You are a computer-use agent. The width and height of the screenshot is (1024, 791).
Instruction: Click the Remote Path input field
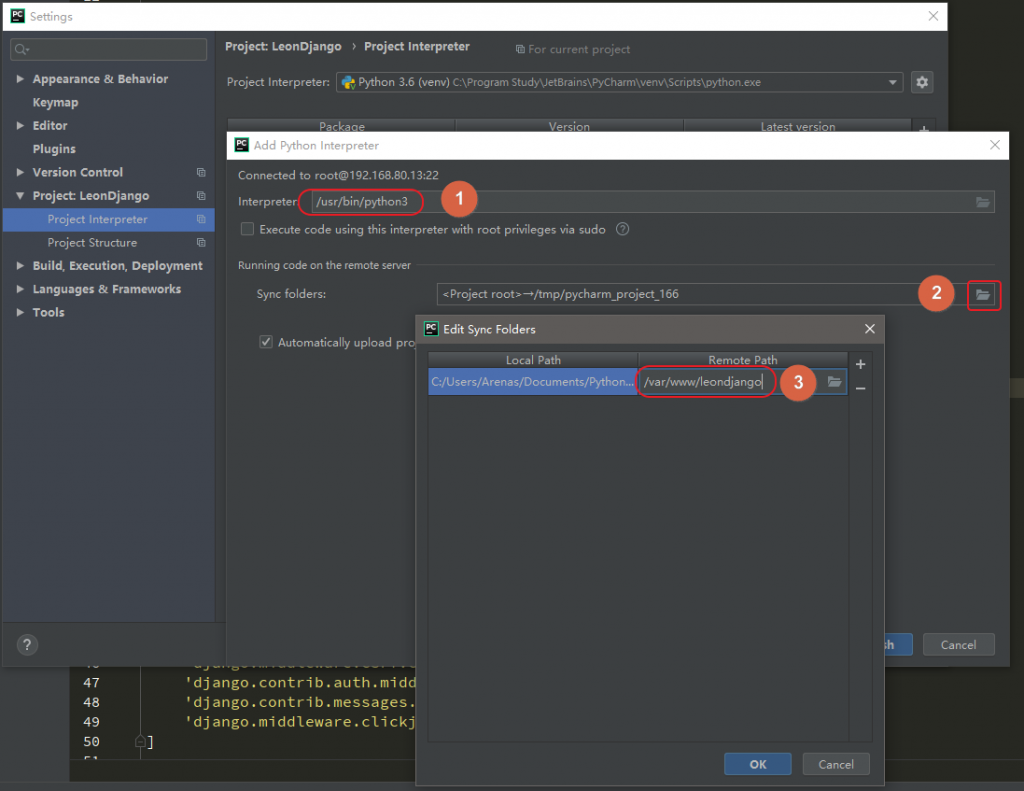point(705,382)
